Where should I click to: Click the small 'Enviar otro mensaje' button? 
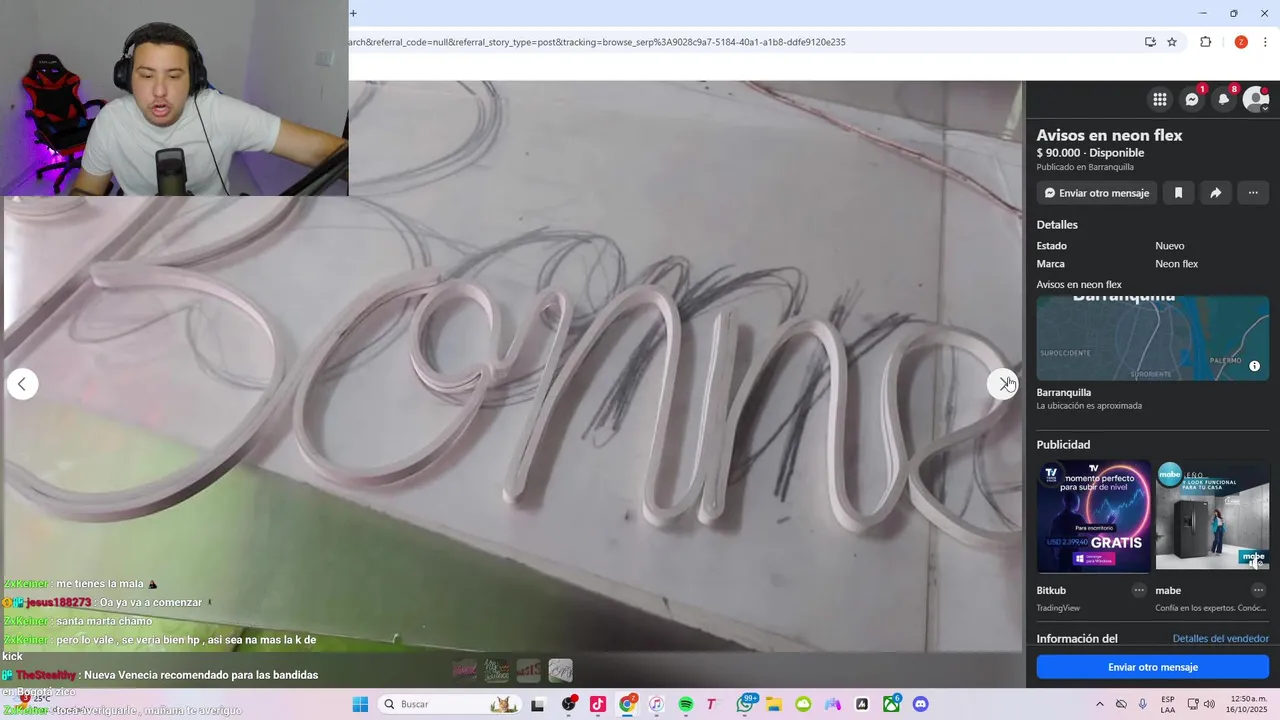tap(1096, 193)
